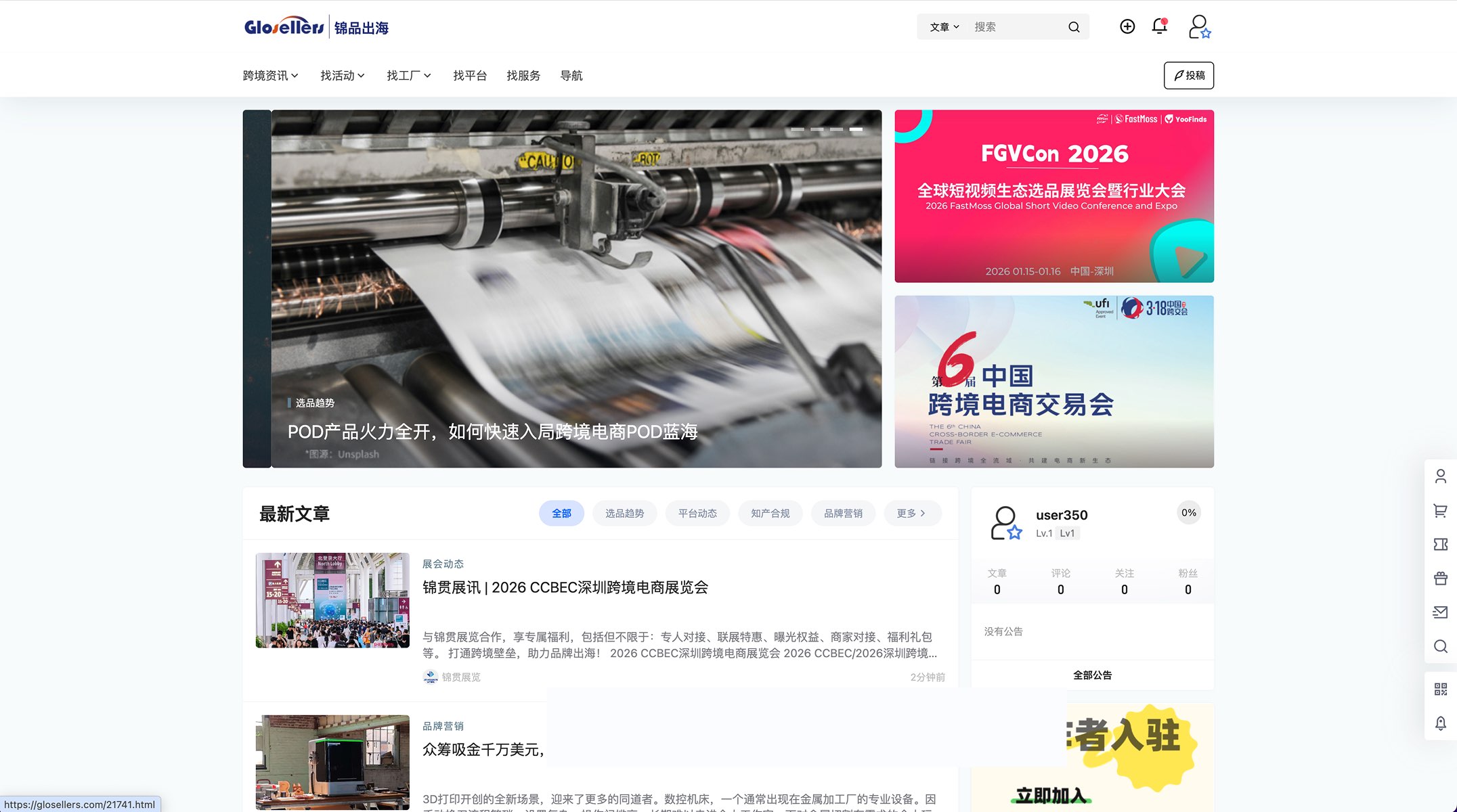
Task: Expand the 找工厂 menu
Action: [x=409, y=75]
